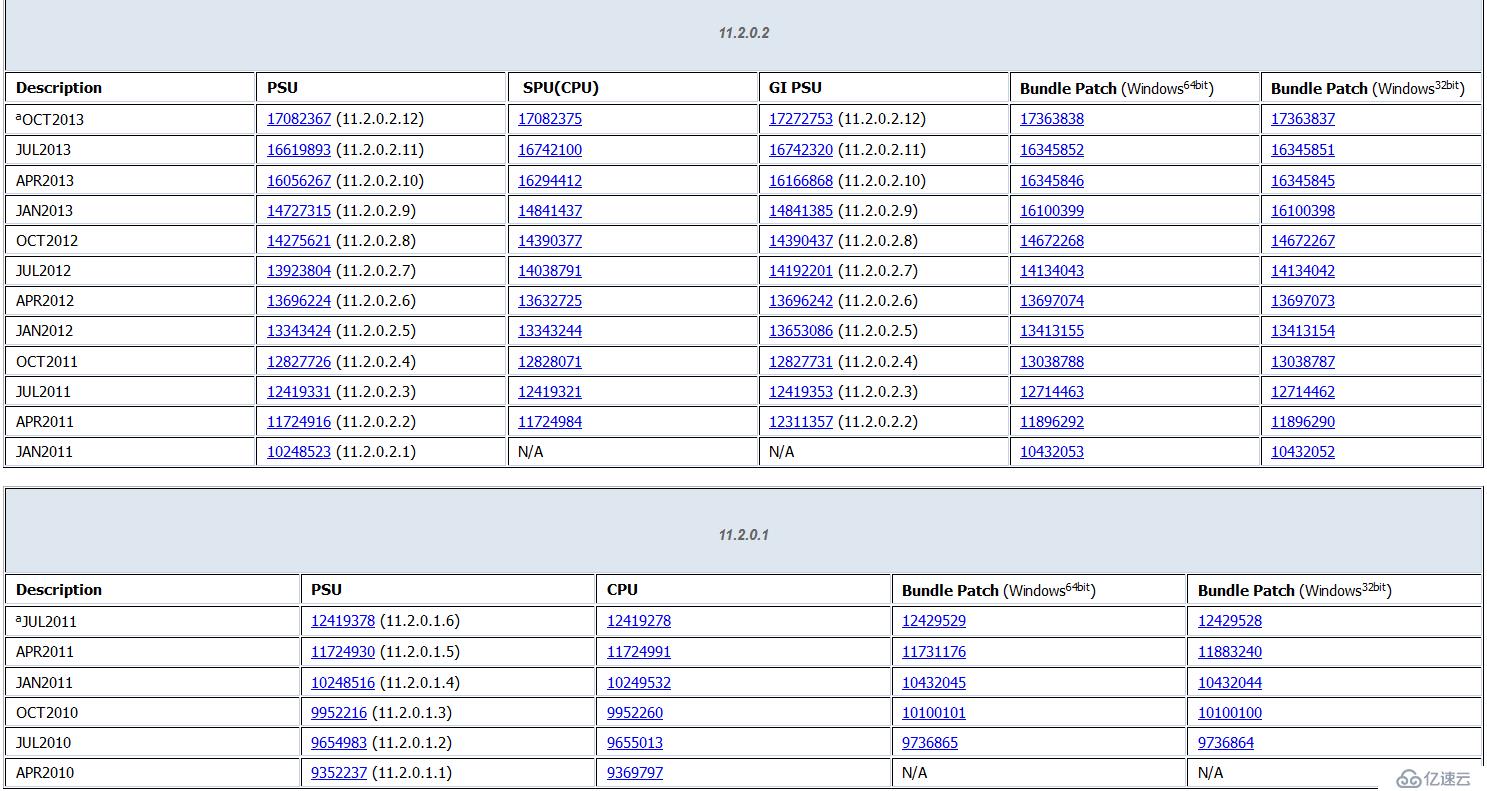Click SPU link 14390377
This screenshot has height=791, width=1487.
click(x=550, y=241)
